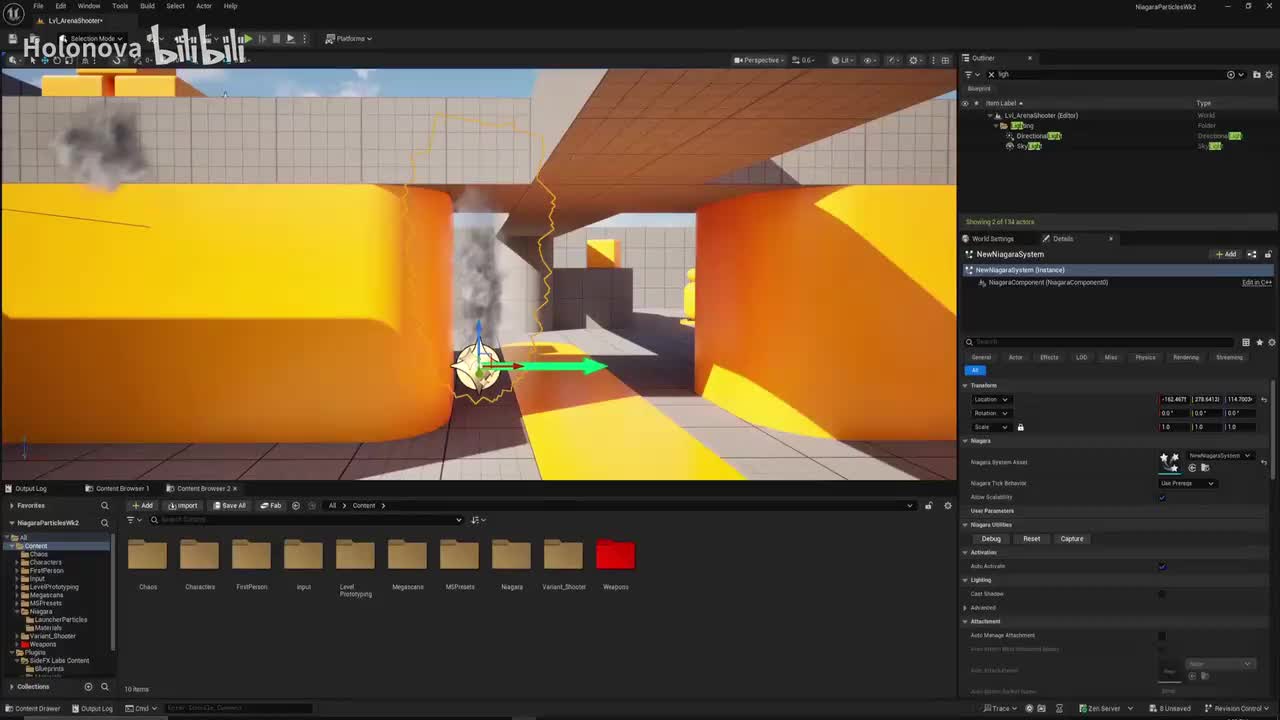The image size is (1280, 720).
Task: Open the Rotation type dropdown
Action: click(x=992, y=413)
